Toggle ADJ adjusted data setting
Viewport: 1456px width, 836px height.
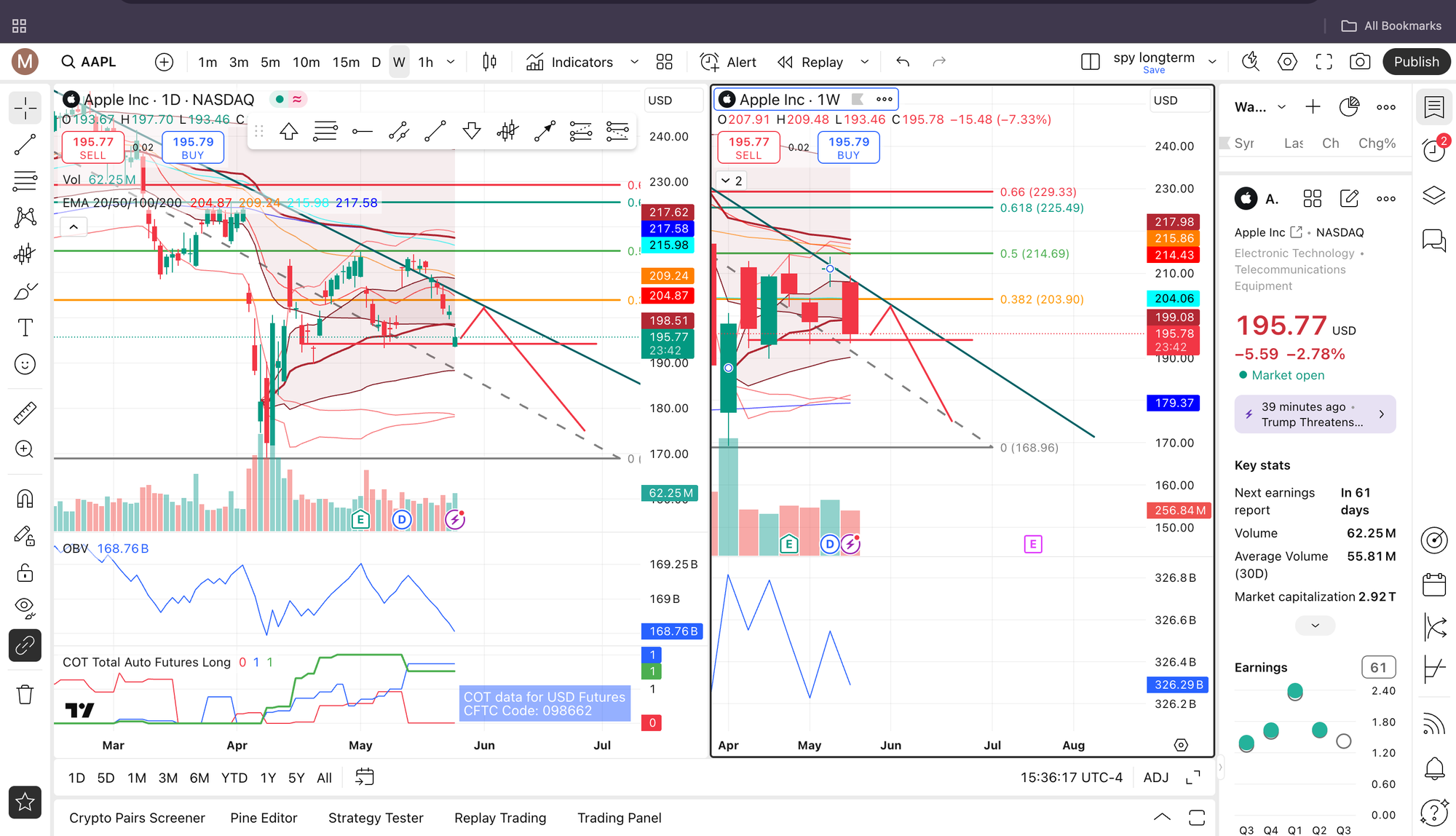click(x=1156, y=778)
